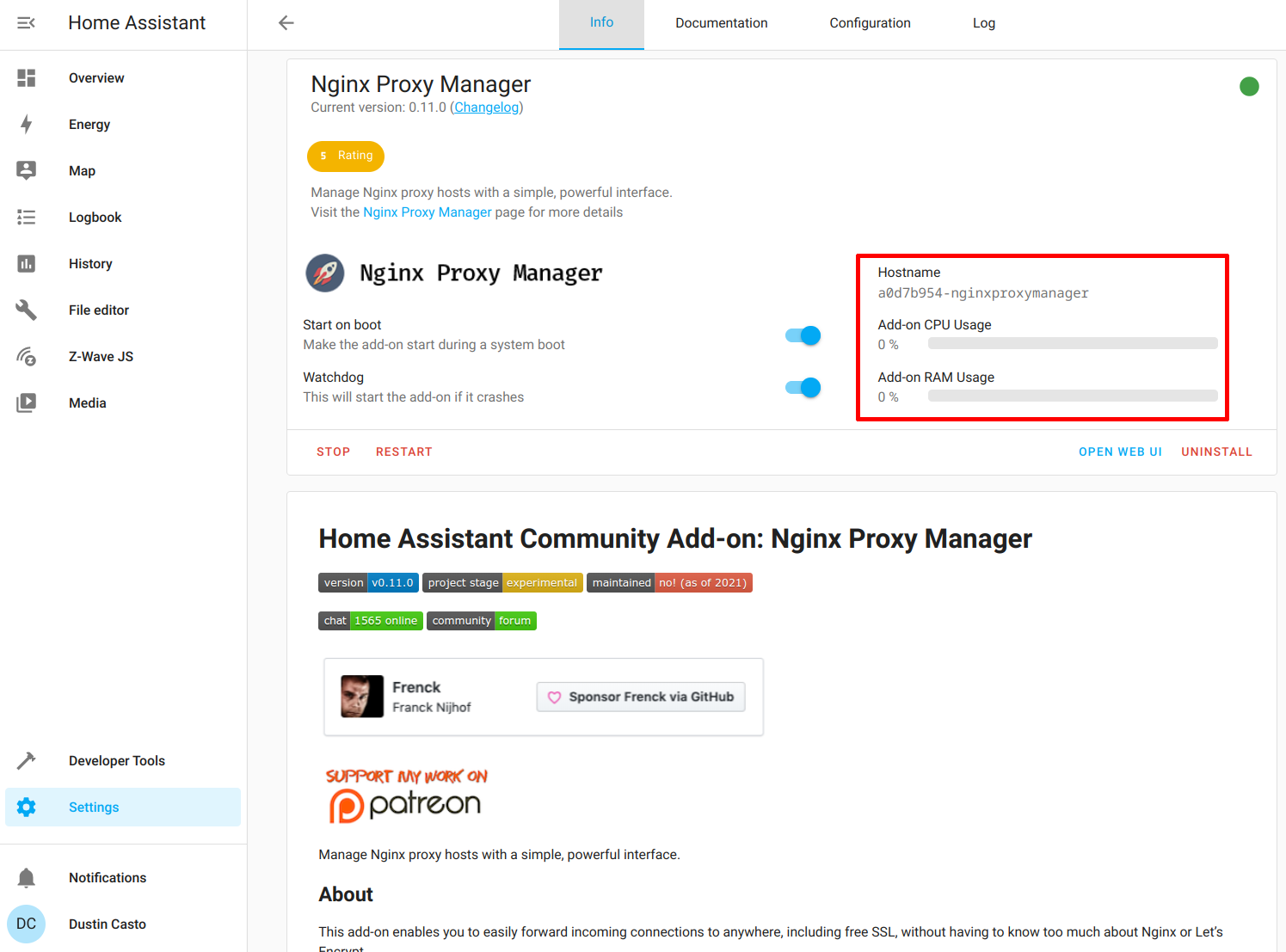Screen dimensions: 1286x952
Task: Click the Add-on CPU Usage bar
Action: pos(1073,344)
